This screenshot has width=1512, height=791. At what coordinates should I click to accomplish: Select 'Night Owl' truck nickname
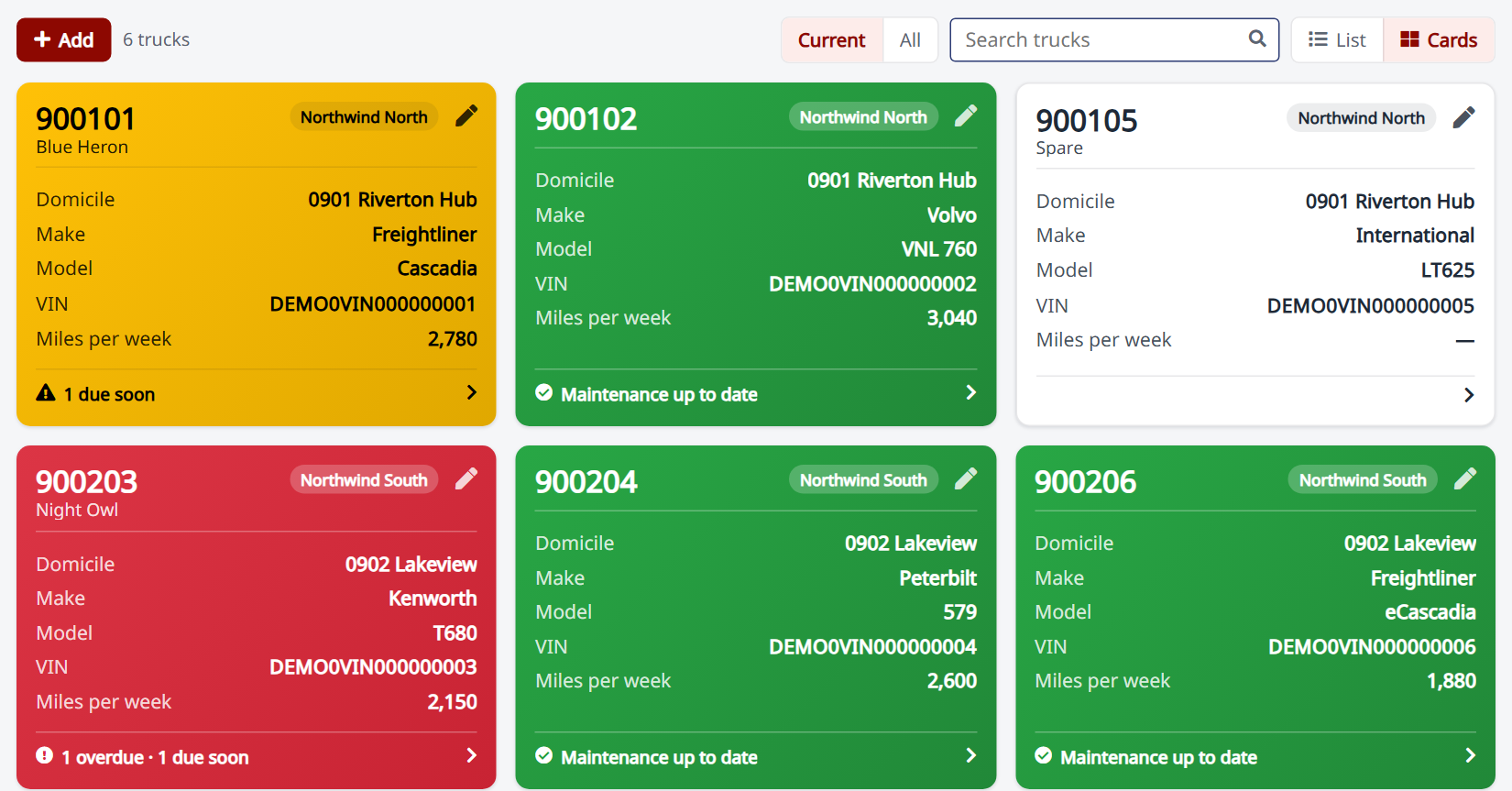77,510
